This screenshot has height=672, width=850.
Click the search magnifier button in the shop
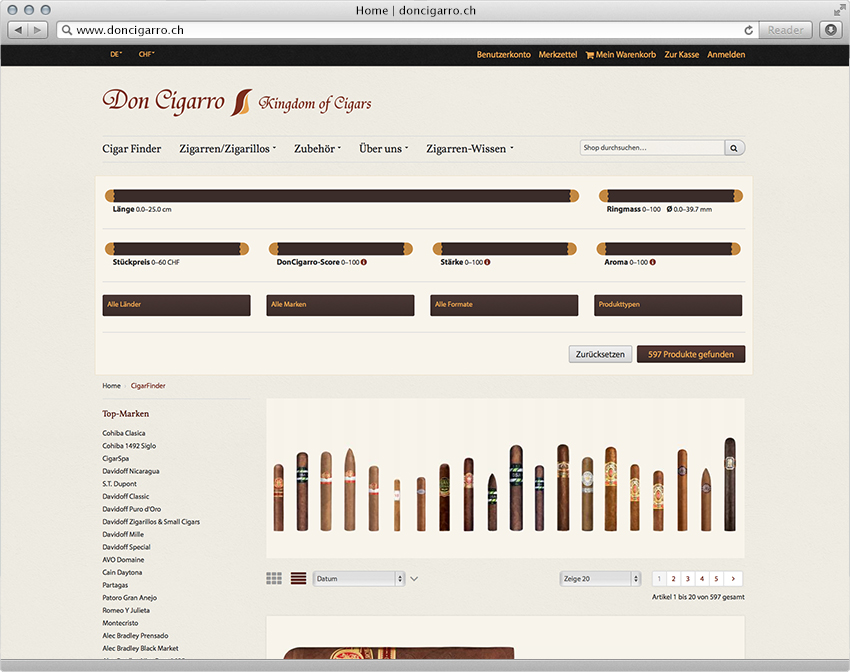click(734, 148)
